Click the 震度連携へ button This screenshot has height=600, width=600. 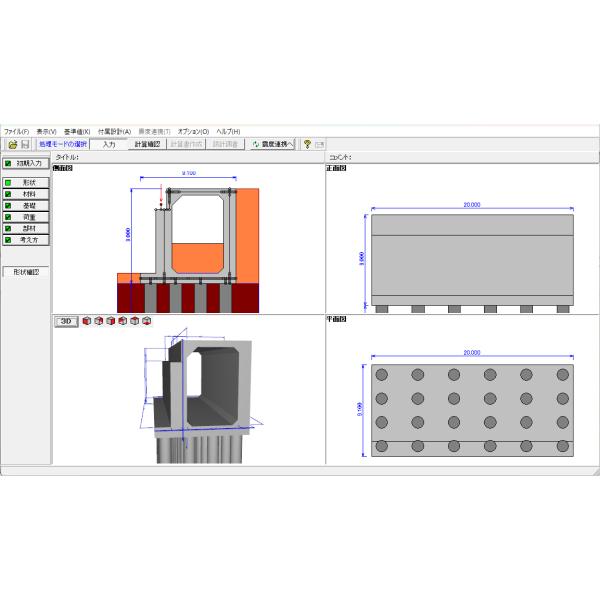(272, 144)
